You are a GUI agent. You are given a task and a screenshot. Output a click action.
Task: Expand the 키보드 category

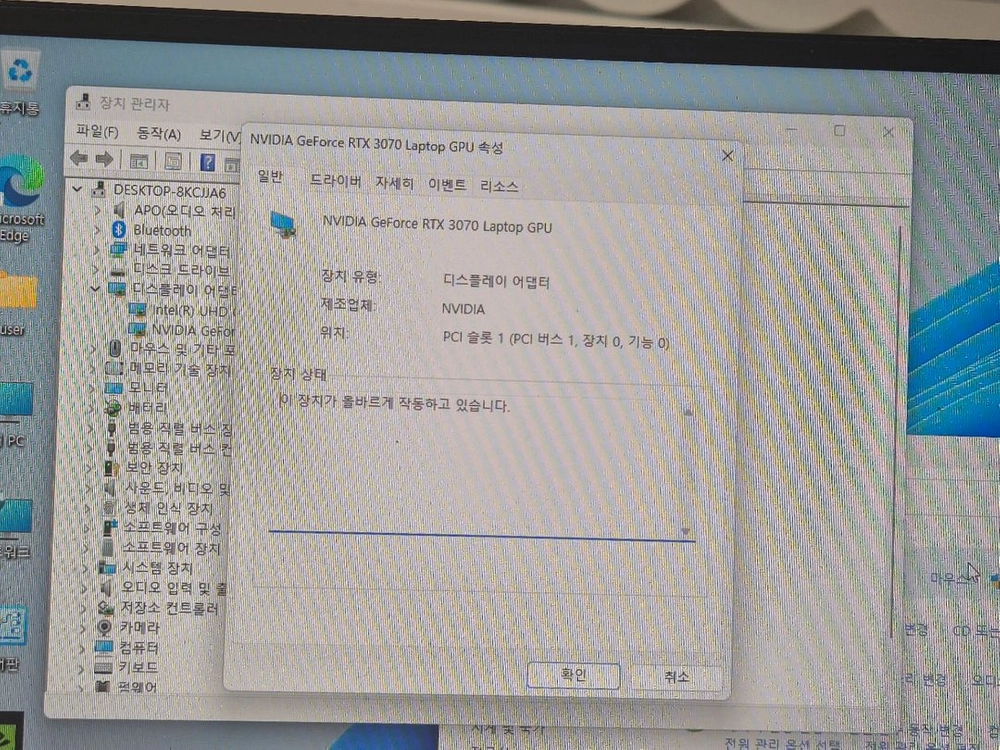tap(81, 668)
